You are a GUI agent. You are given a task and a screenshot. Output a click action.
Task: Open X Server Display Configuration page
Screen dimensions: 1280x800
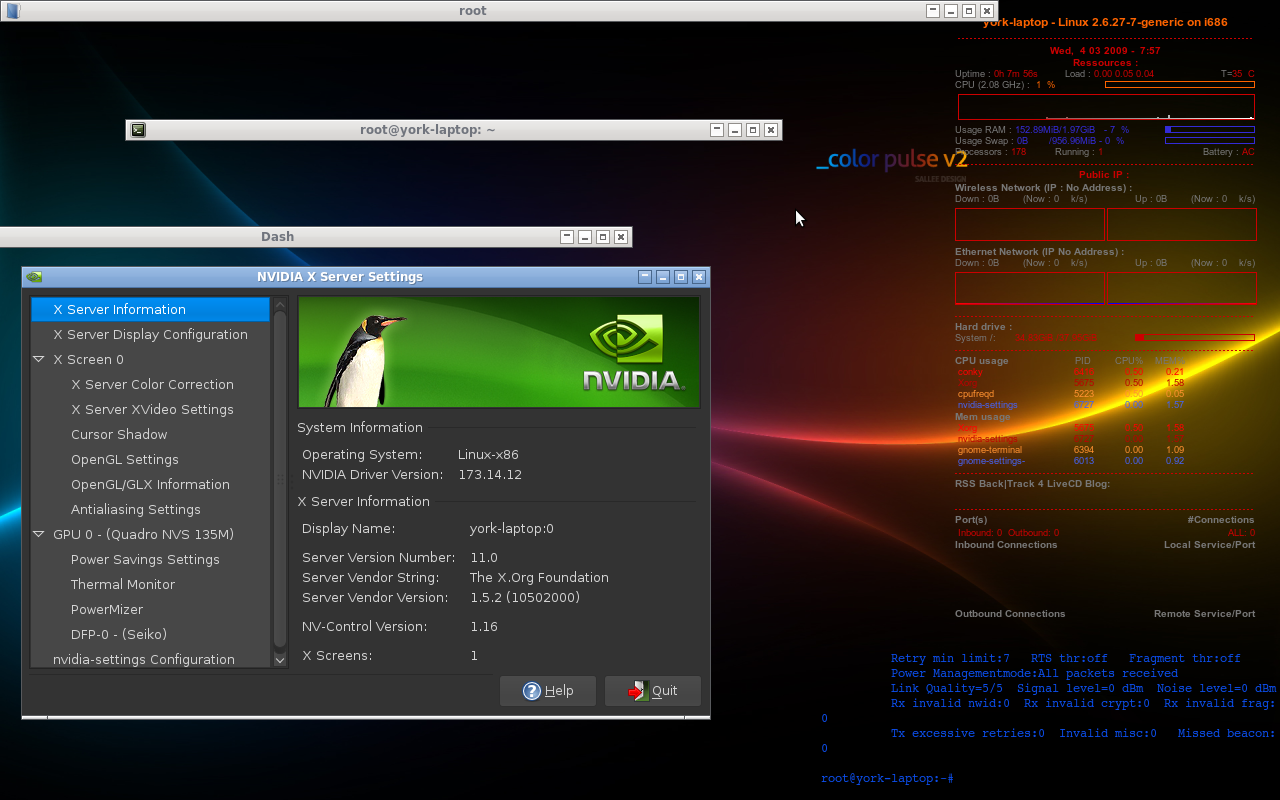tap(150, 334)
